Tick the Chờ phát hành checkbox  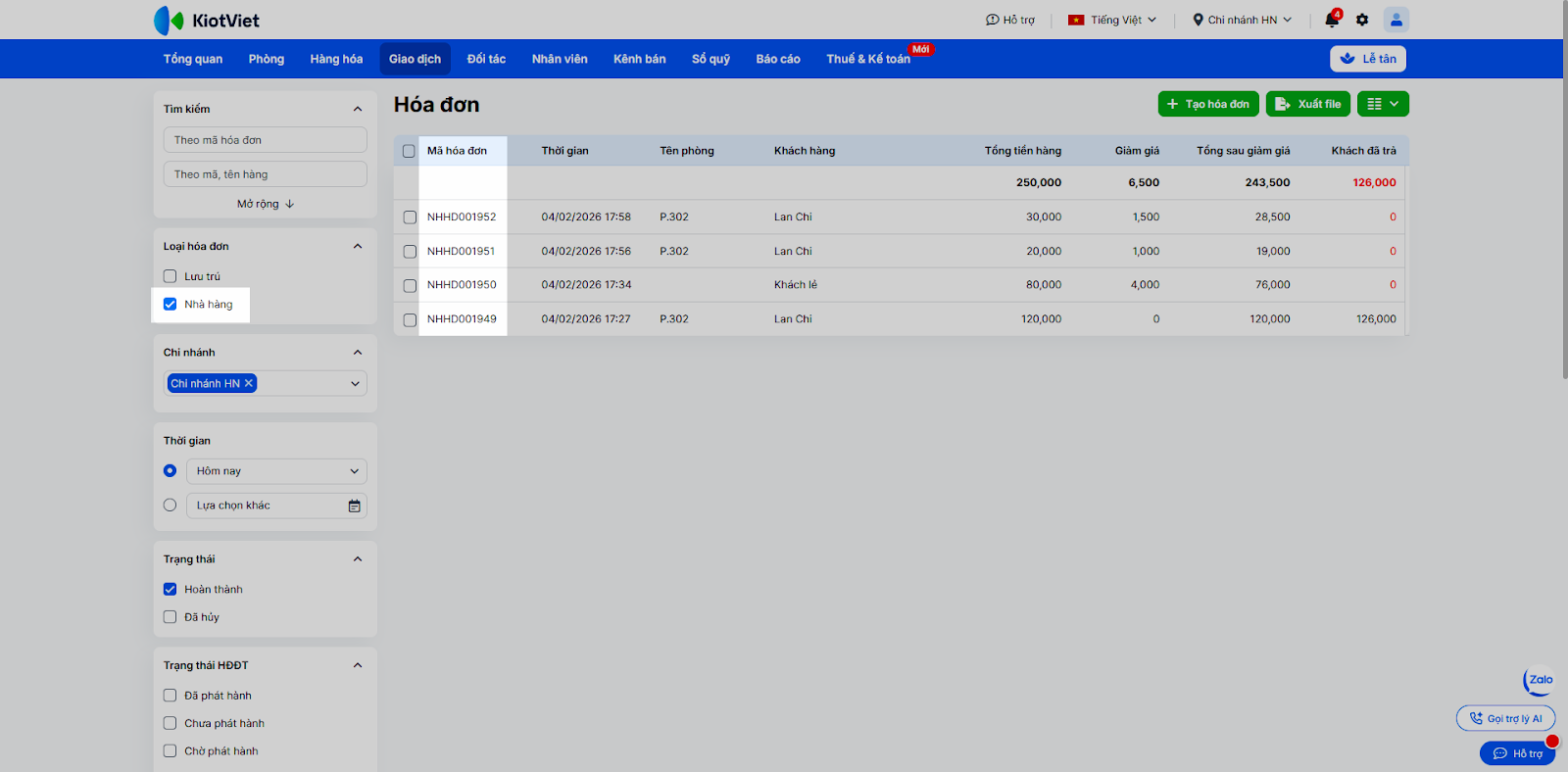(170, 751)
